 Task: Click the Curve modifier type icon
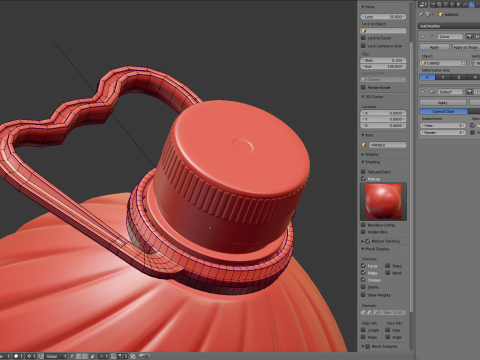point(432,37)
